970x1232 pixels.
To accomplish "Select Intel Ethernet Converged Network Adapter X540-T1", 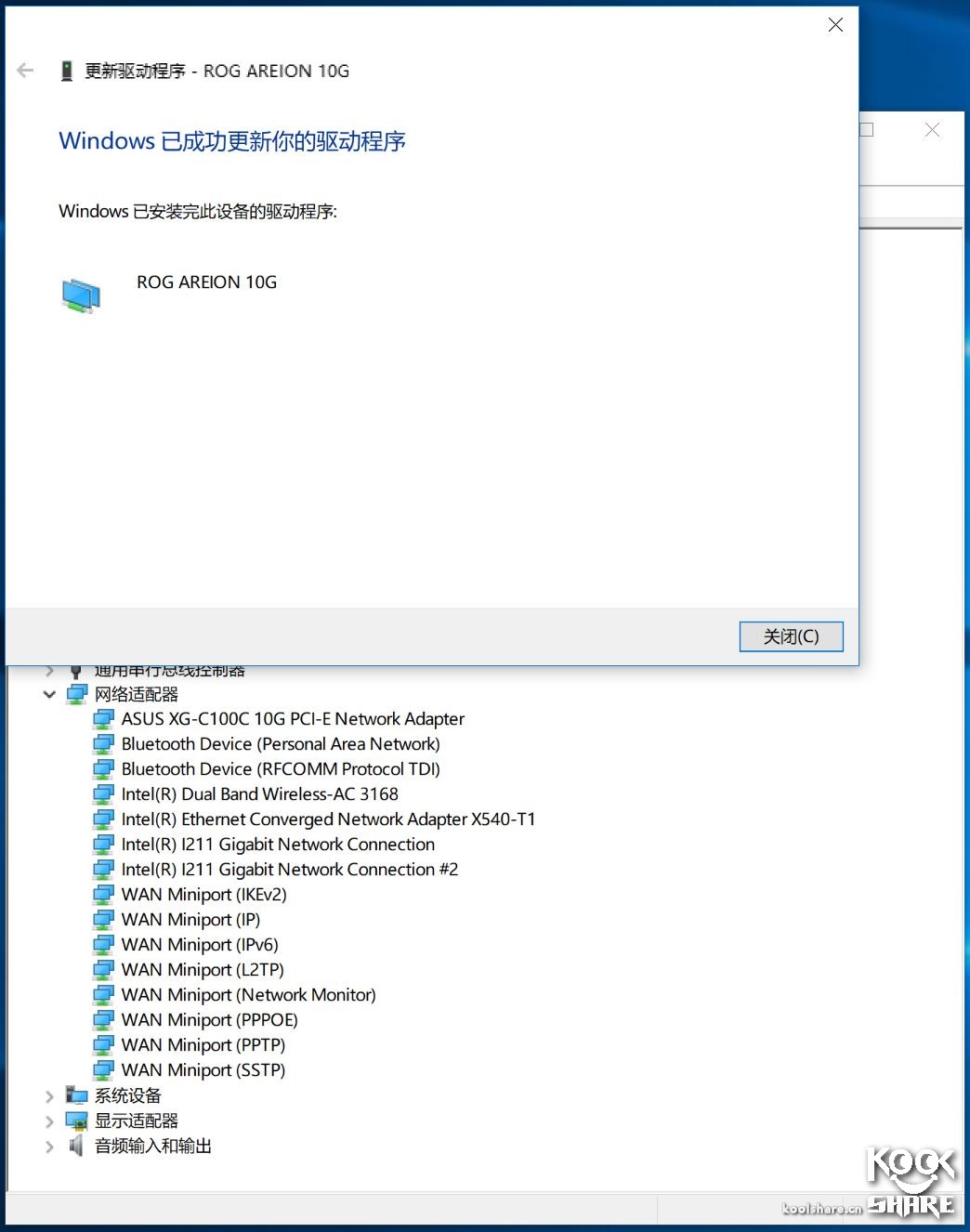I will [328, 819].
